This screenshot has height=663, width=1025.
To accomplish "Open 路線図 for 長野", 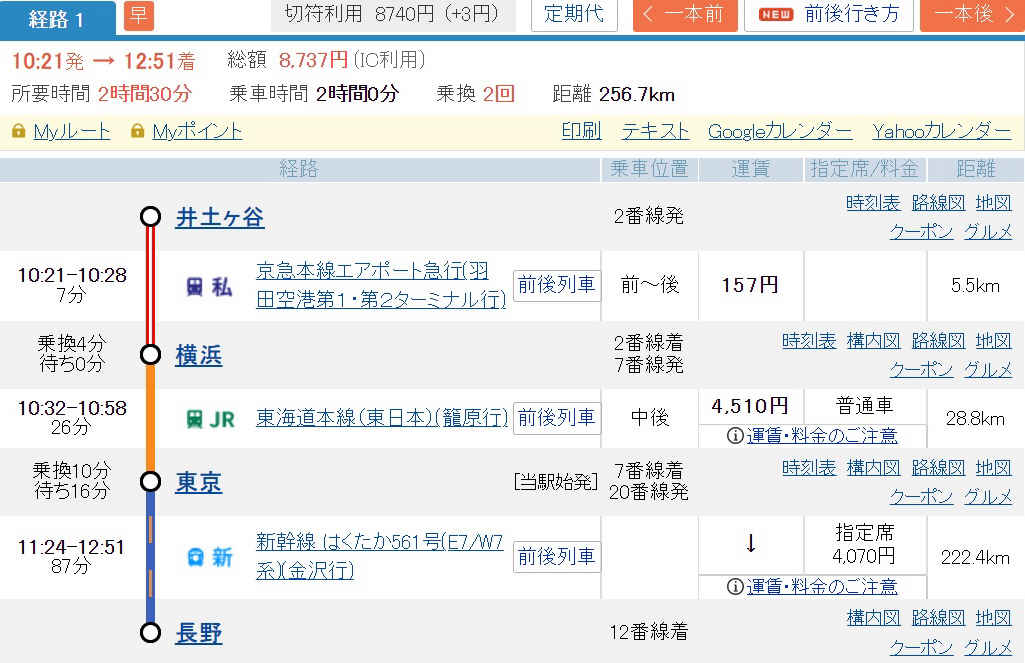I will 938,617.
